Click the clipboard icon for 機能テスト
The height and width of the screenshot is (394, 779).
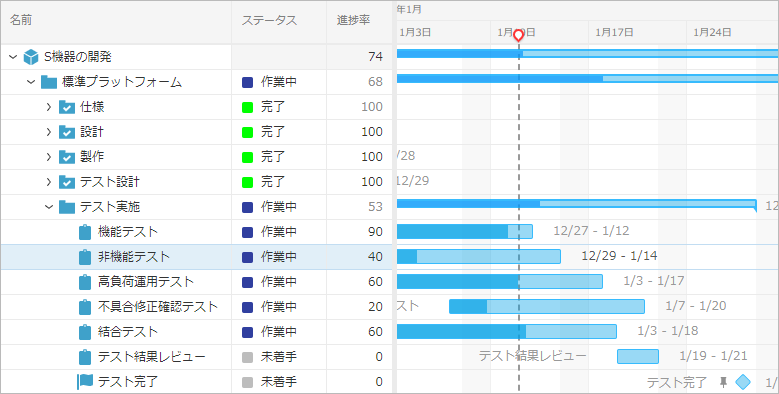(x=85, y=232)
